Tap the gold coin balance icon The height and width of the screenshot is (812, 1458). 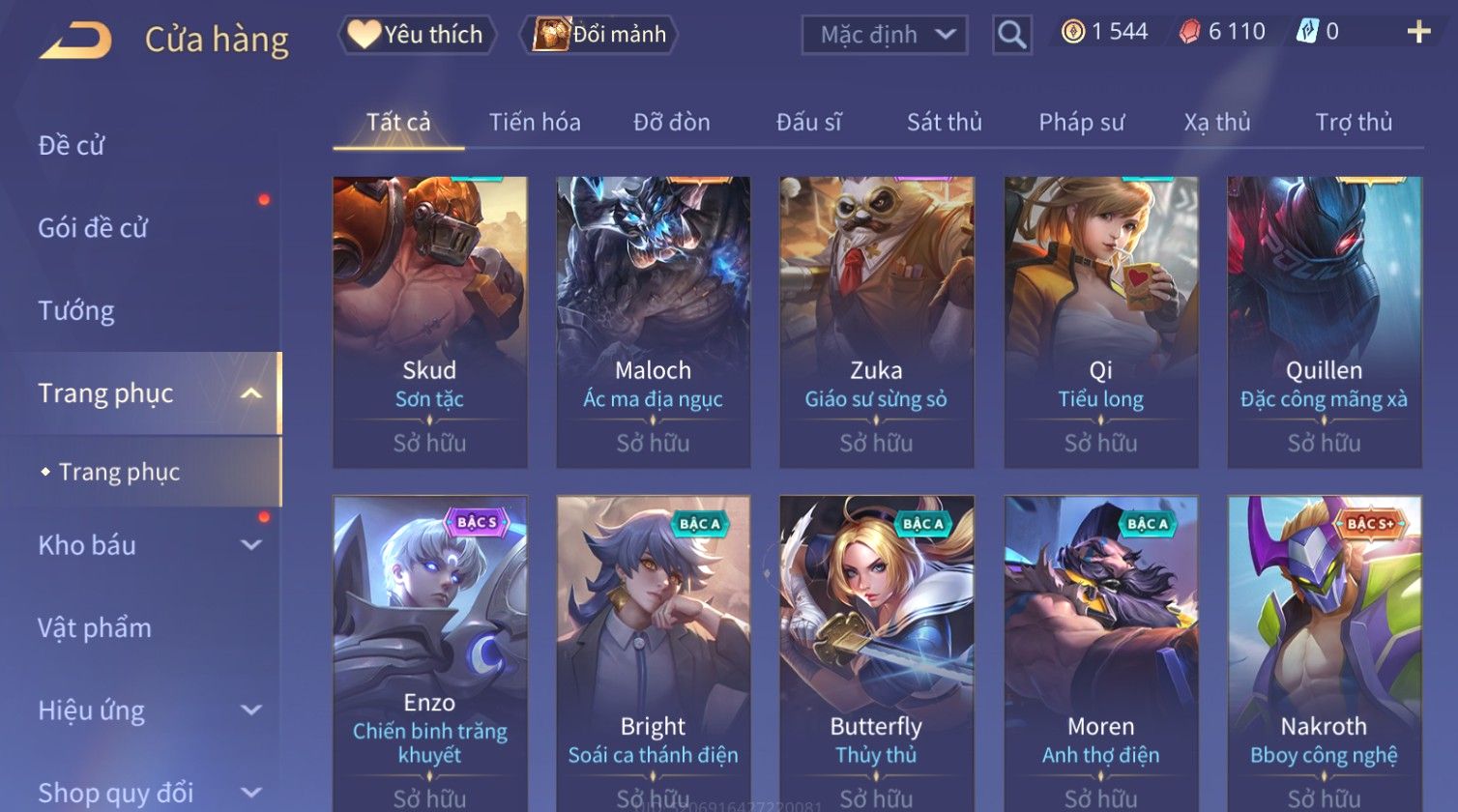1072,32
